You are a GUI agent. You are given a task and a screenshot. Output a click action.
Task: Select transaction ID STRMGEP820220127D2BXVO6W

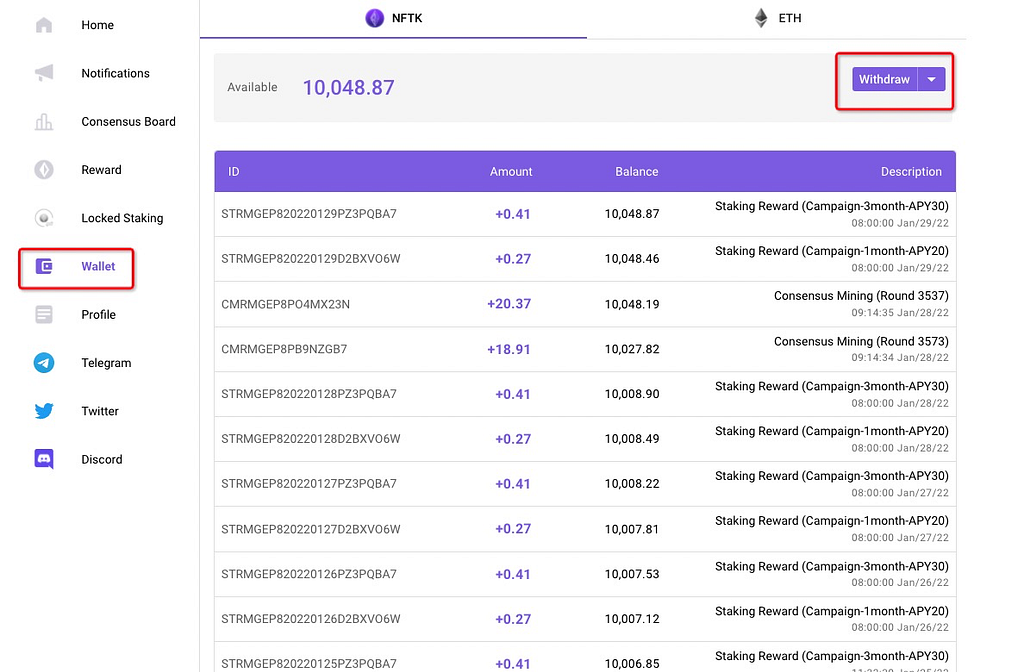coord(311,529)
